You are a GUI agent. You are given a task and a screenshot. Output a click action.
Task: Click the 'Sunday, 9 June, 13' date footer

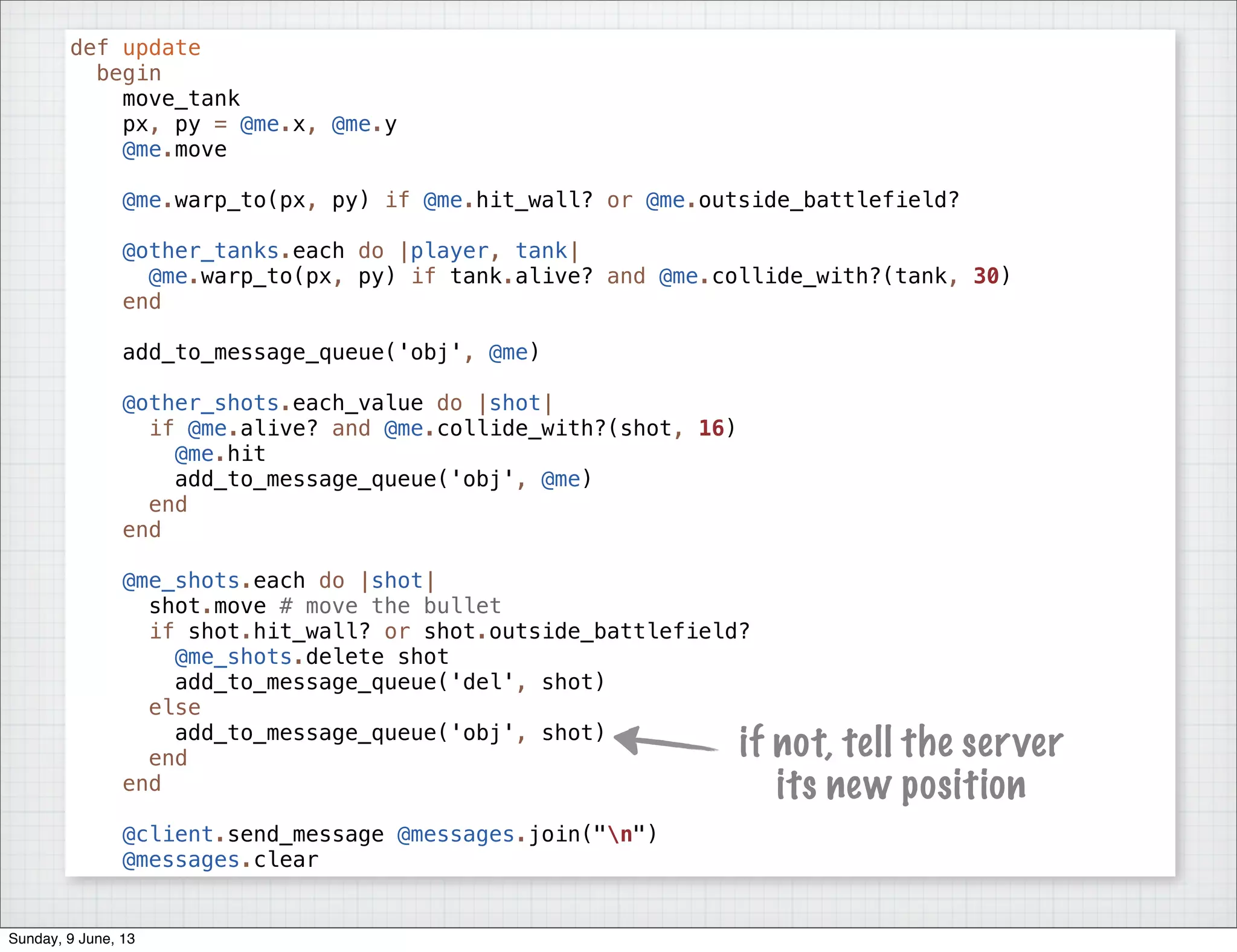click(x=72, y=939)
